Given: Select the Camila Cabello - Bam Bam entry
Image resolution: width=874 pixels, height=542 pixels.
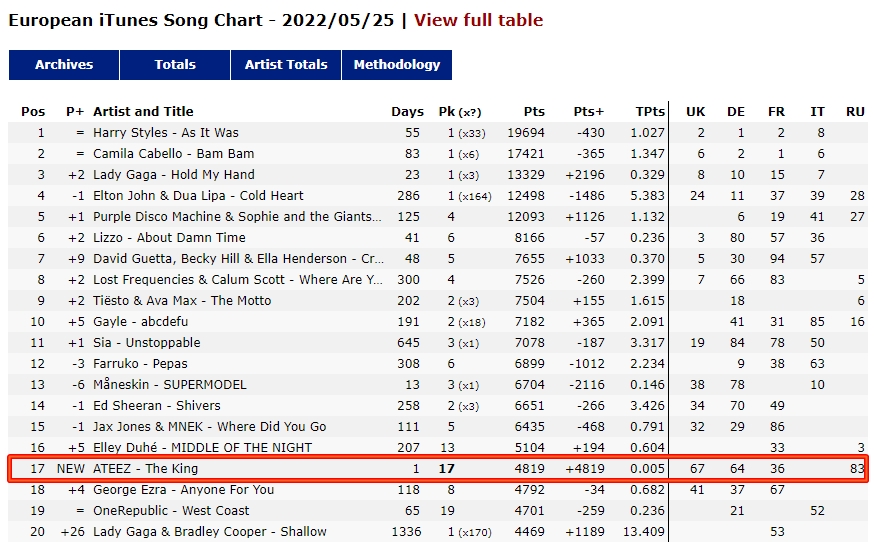Looking at the screenshot, I should click(173, 153).
